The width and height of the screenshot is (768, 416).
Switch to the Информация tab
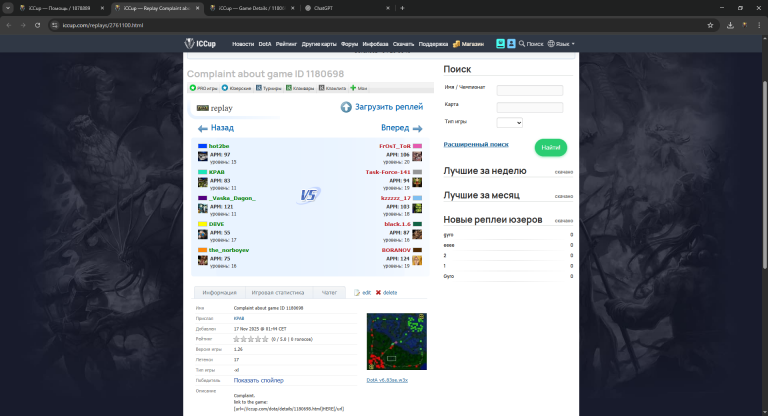[219, 293]
